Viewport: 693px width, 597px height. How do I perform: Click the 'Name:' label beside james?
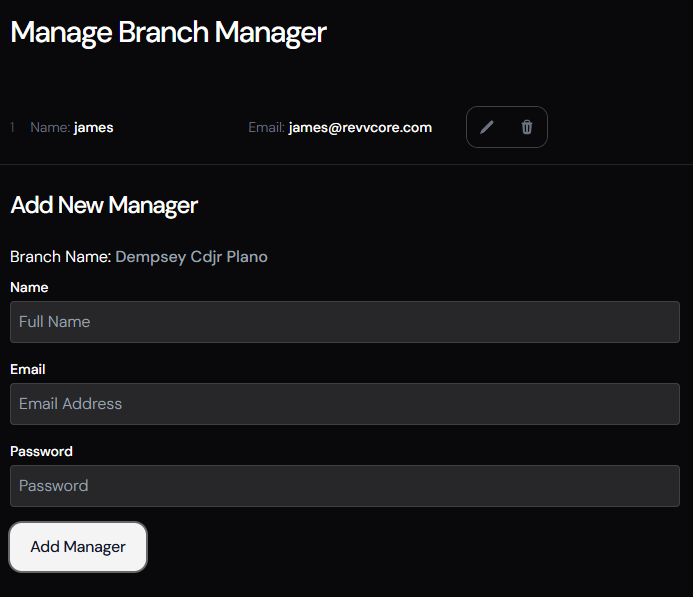tap(50, 127)
